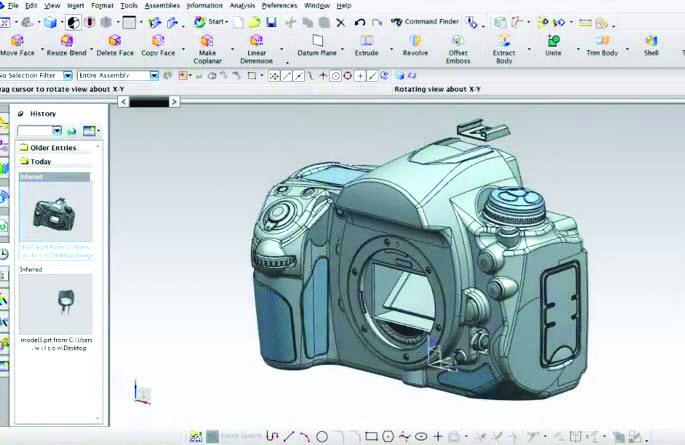
Task: Choose the Make Coplanar tool
Action: pos(207,49)
